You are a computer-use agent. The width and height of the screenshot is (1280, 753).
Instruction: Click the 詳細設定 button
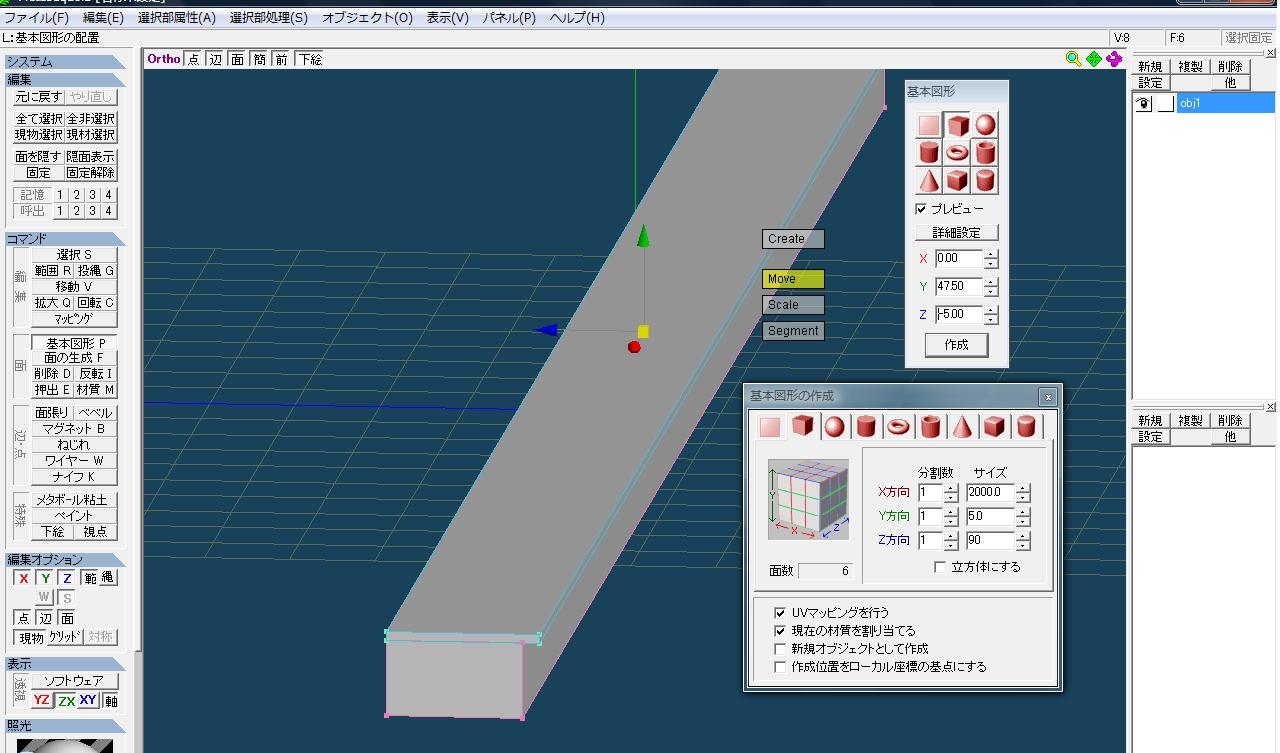957,232
